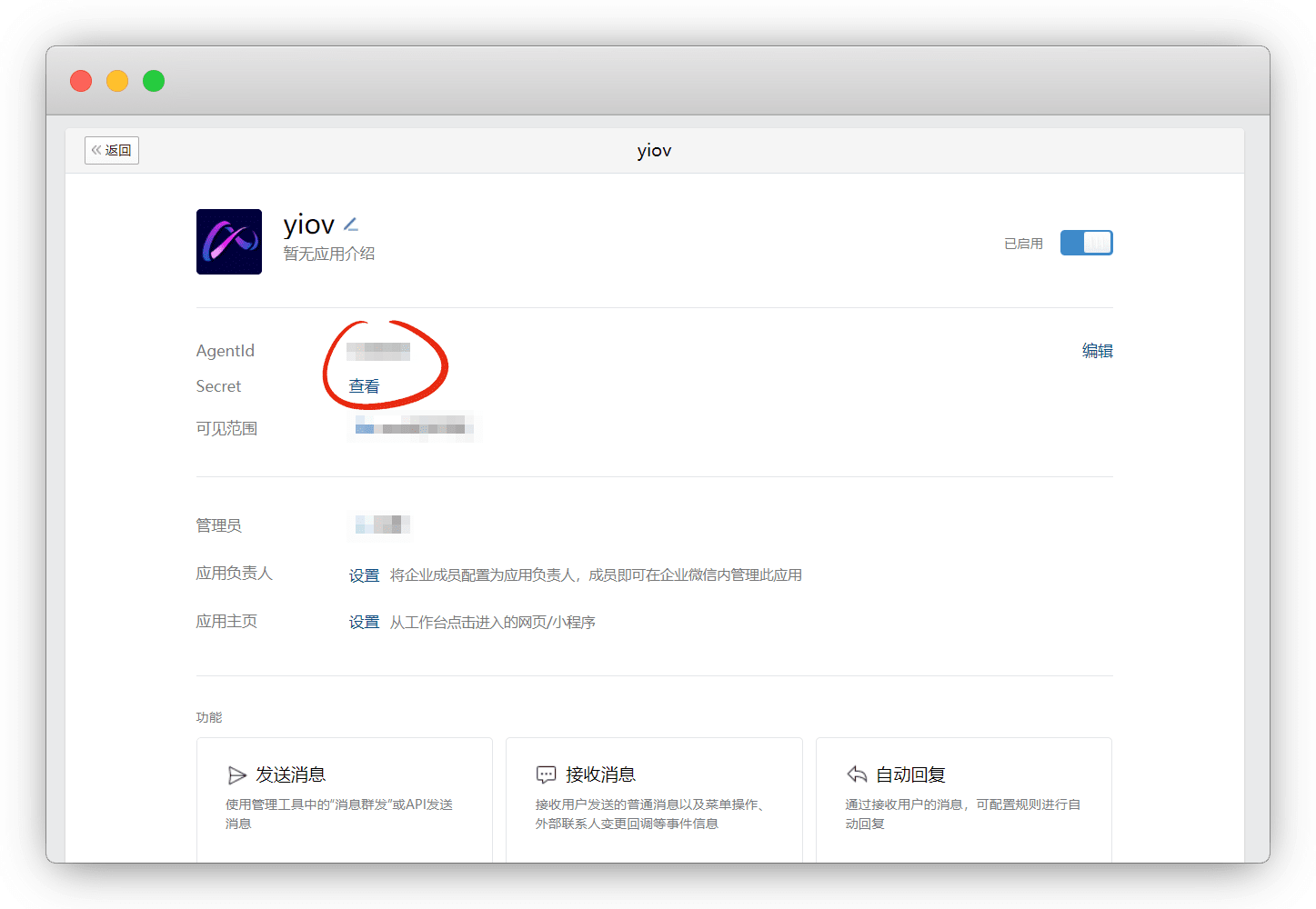Click 设置 for 应用主页

pyautogui.click(x=364, y=623)
